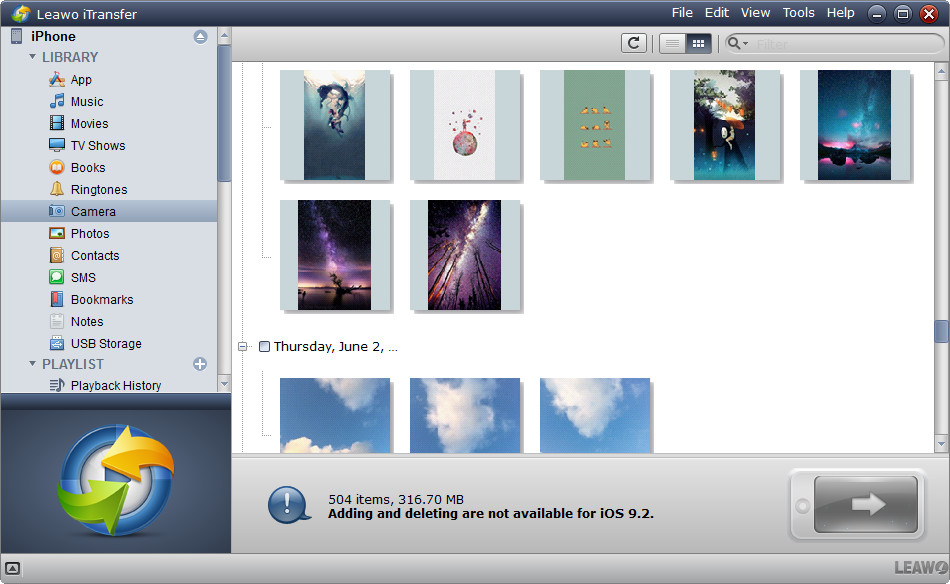Open the Edit menu

click(716, 13)
